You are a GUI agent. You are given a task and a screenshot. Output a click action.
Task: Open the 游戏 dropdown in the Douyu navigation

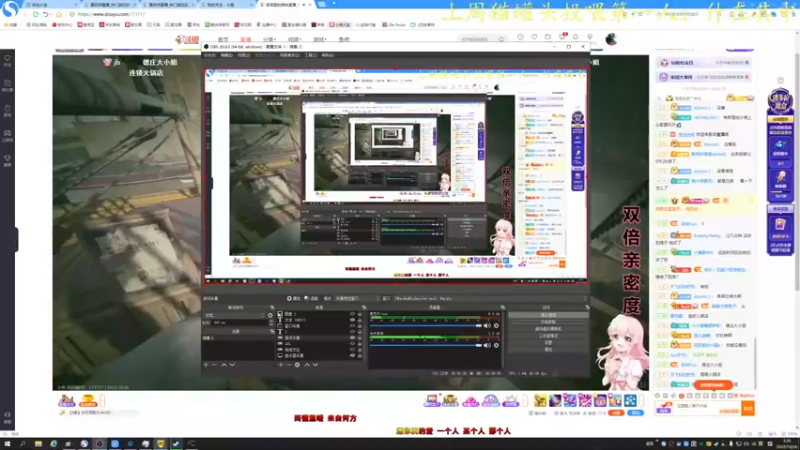[x=319, y=39]
